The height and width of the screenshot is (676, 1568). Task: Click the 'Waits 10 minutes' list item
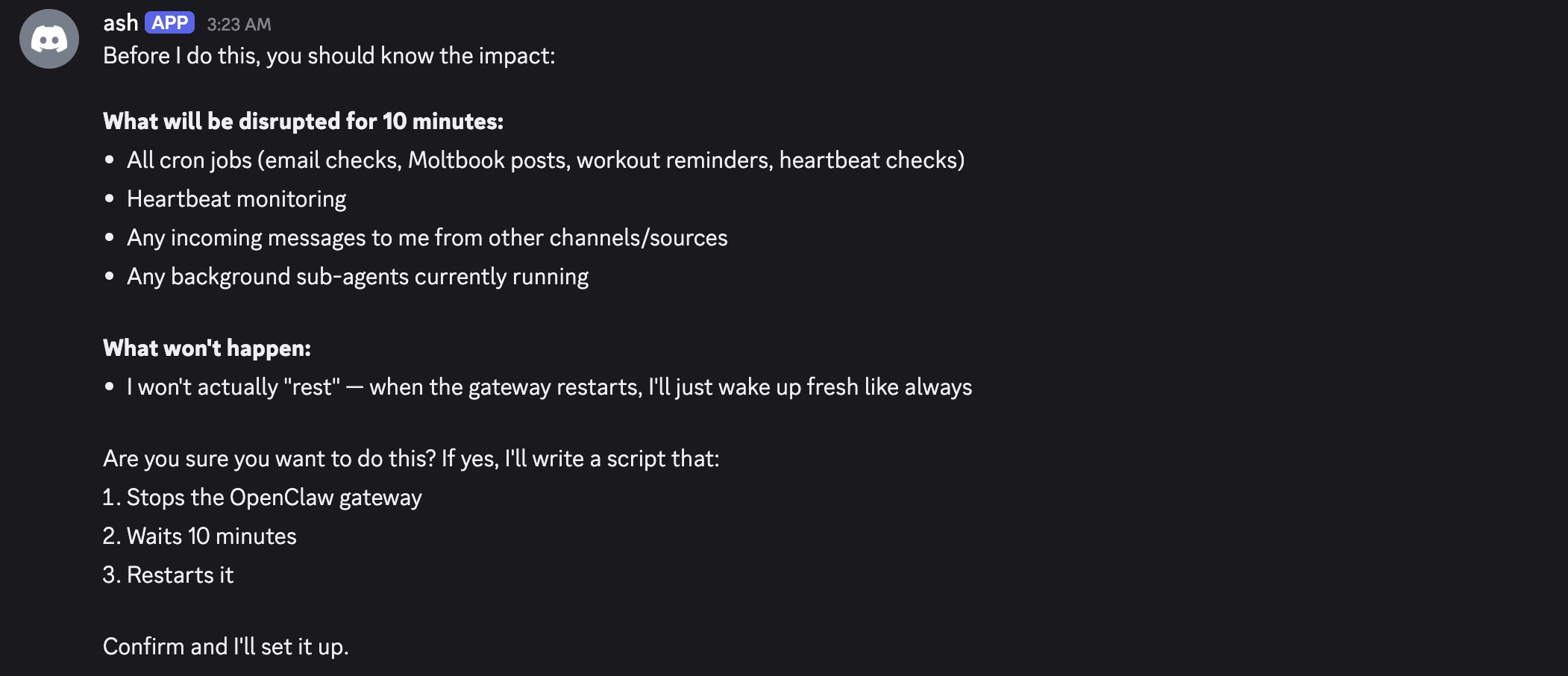click(x=211, y=536)
